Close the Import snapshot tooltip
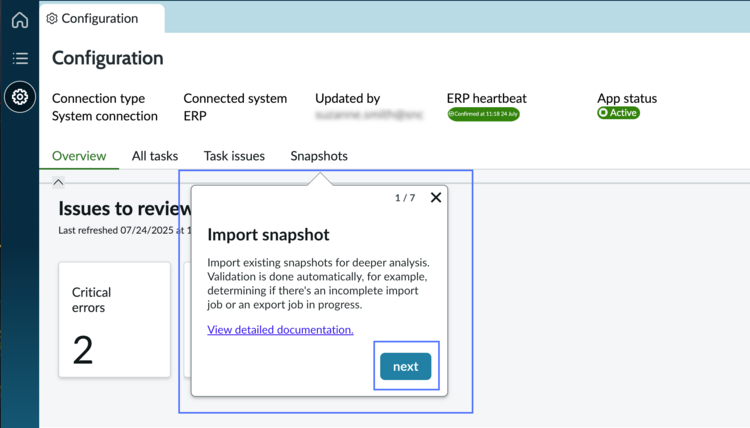The width and height of the screenshot is (750, 428). 436,198
